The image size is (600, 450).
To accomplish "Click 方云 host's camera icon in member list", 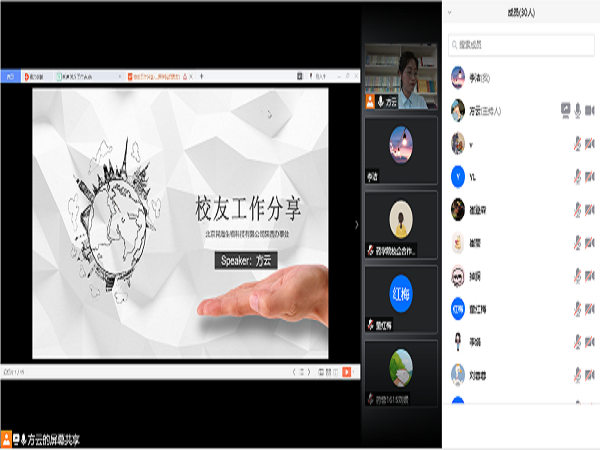I will point(591,110).
